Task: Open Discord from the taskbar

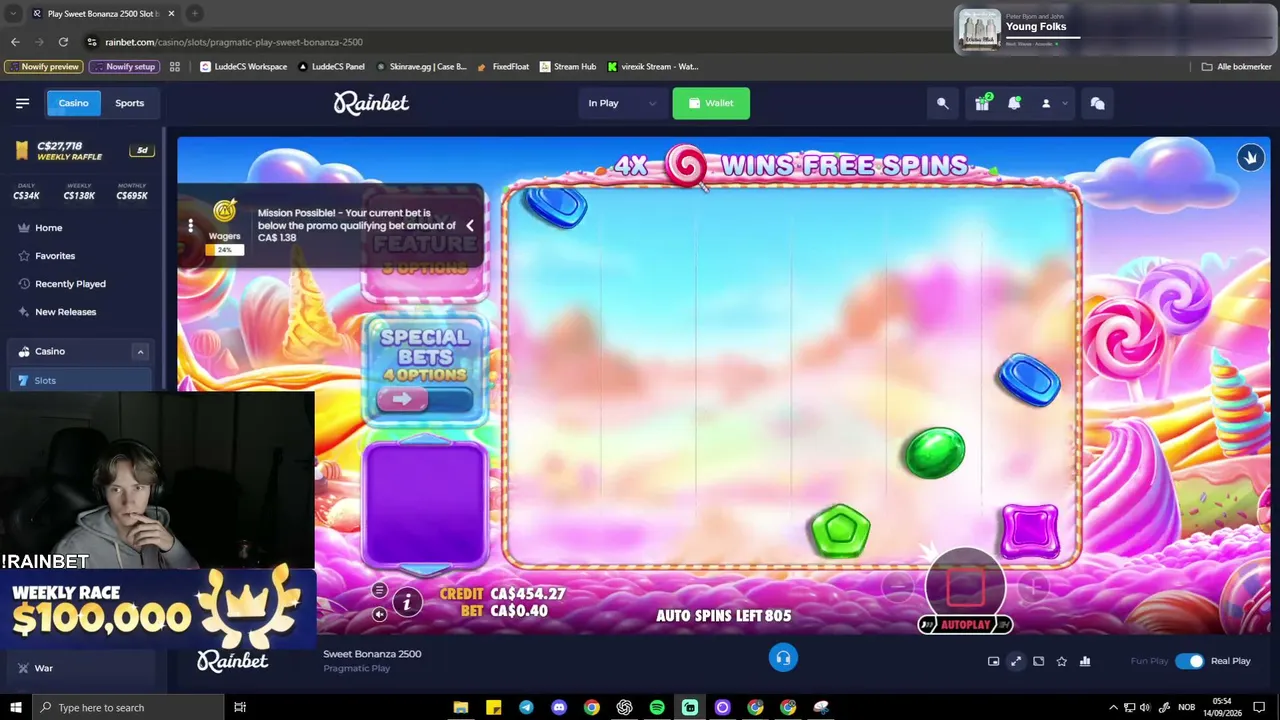Action: pos(559,707)
